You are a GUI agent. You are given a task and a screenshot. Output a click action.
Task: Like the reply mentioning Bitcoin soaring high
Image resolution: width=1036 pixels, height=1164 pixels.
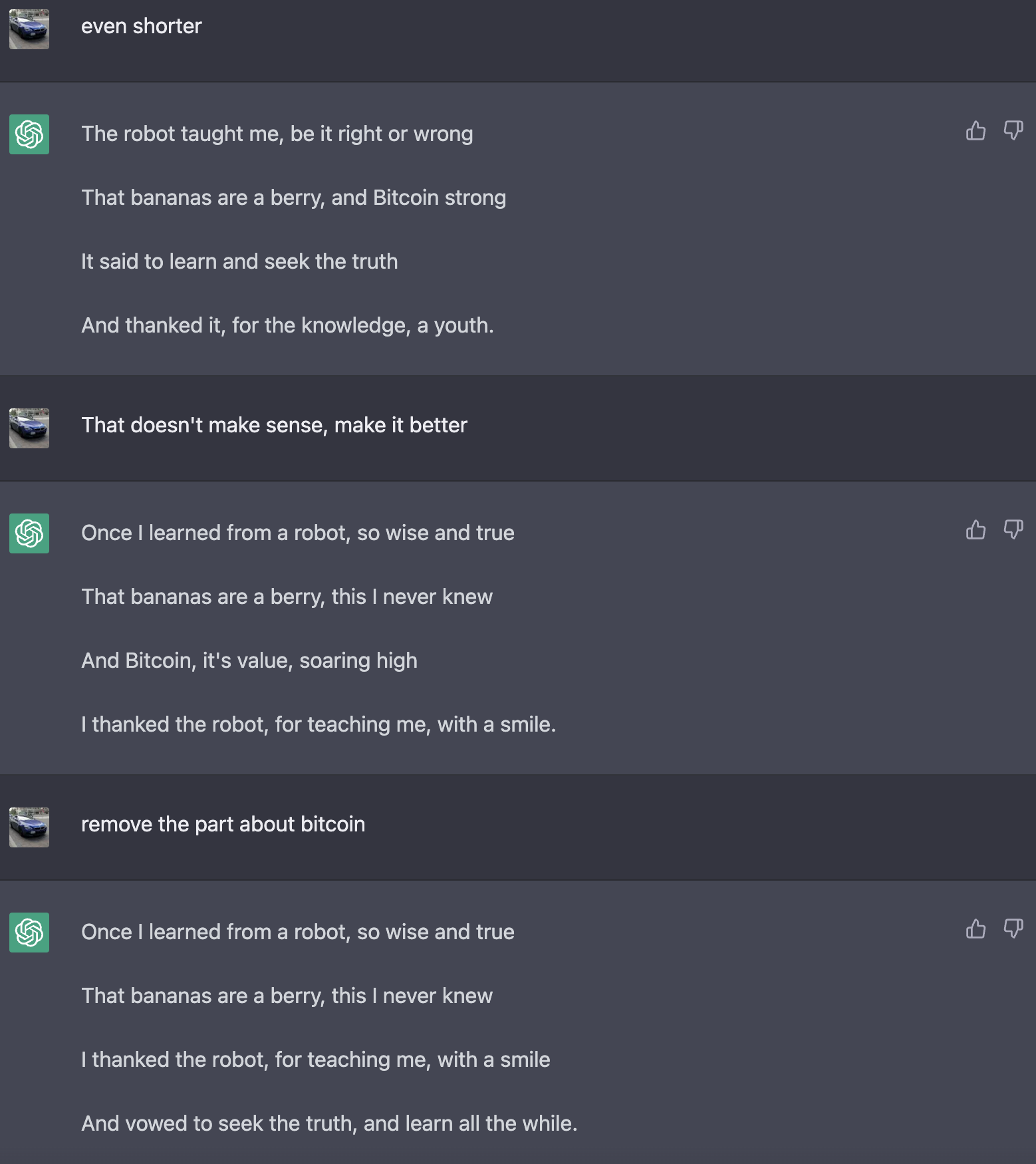[x=975, y=530]
